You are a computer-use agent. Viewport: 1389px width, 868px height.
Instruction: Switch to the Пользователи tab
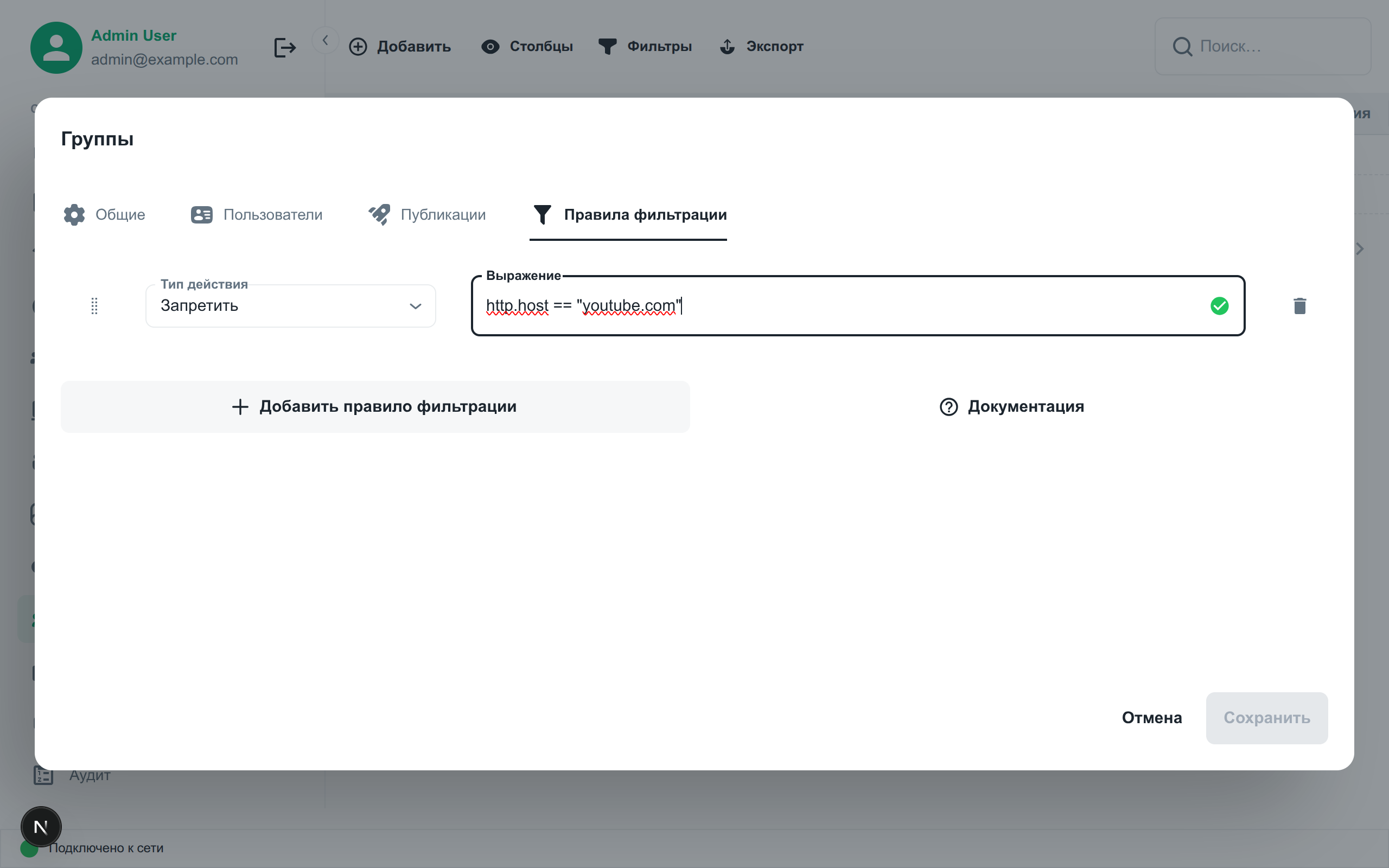pyautogui.click(x=257, y=215)
